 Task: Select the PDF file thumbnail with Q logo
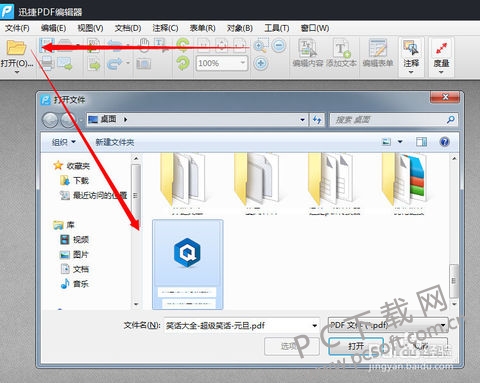[x=188, y=264]
